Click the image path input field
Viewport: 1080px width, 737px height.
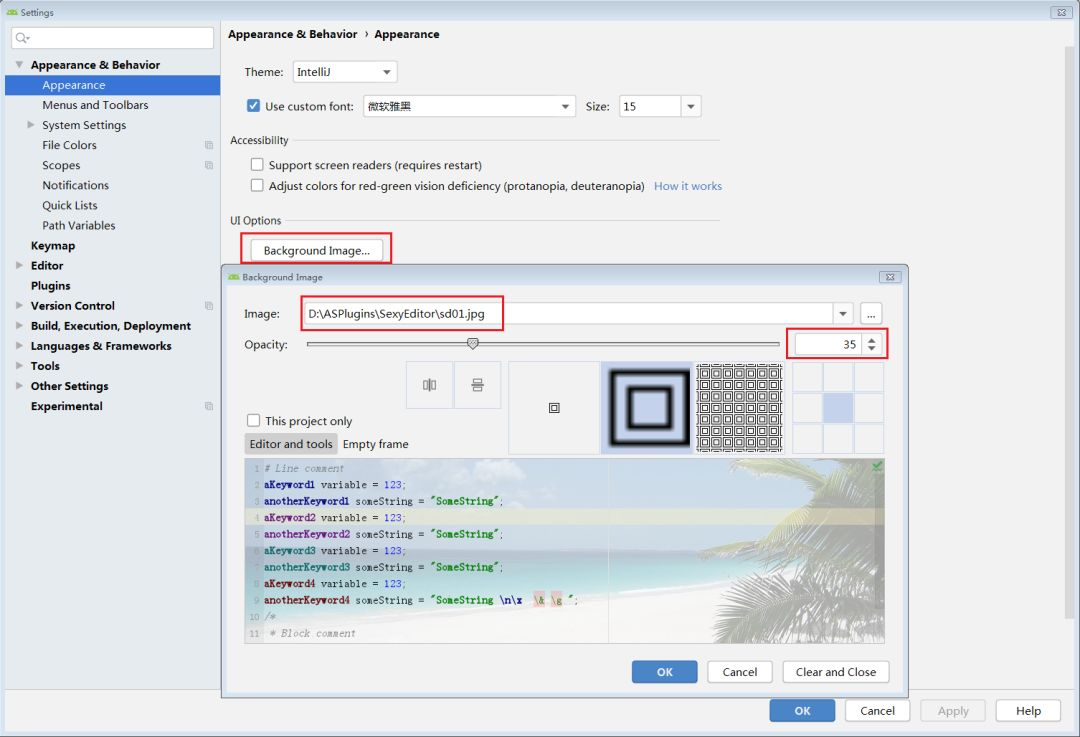tap(568, 314)
